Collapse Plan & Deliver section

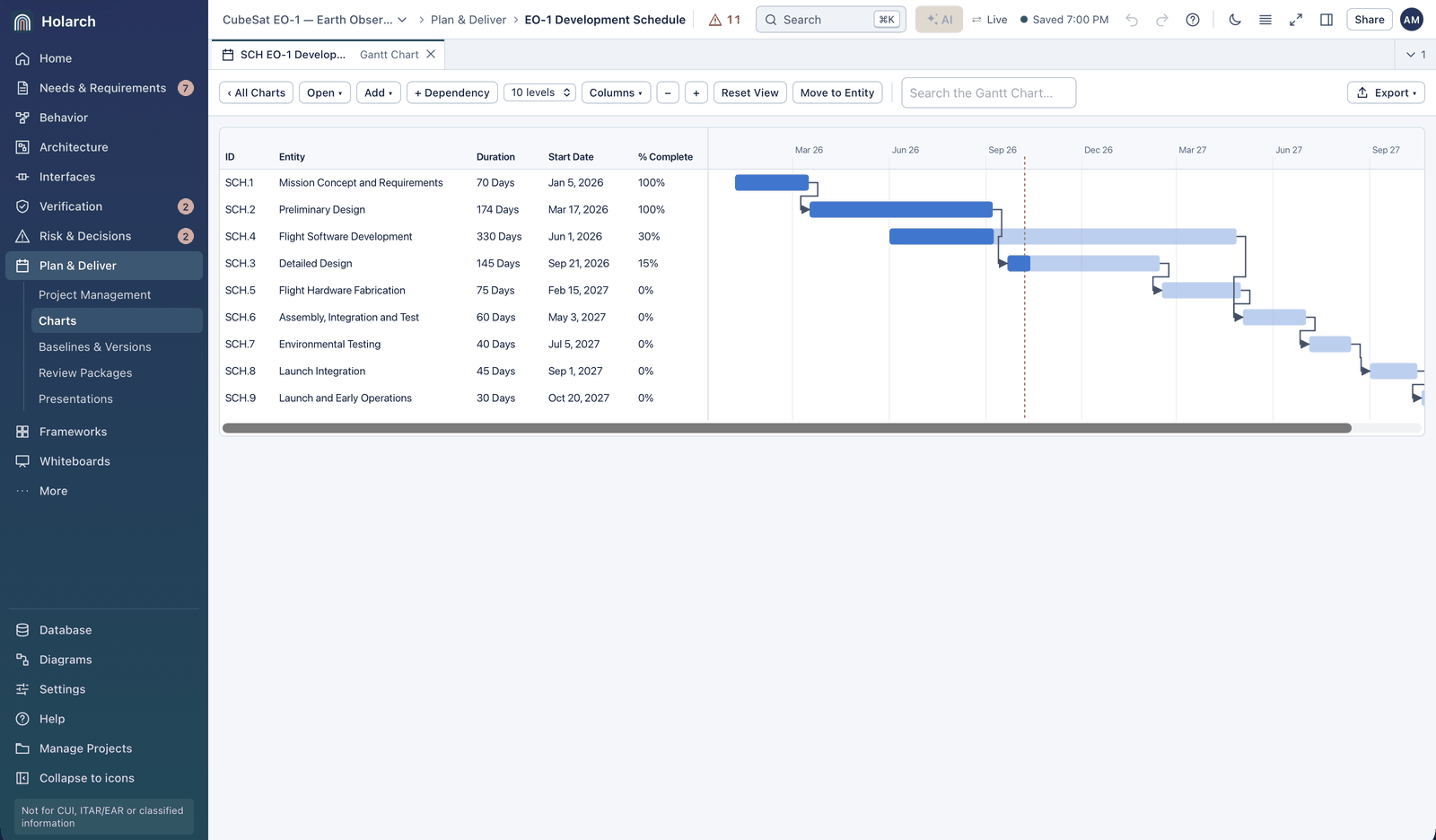(x=104, y=266)
